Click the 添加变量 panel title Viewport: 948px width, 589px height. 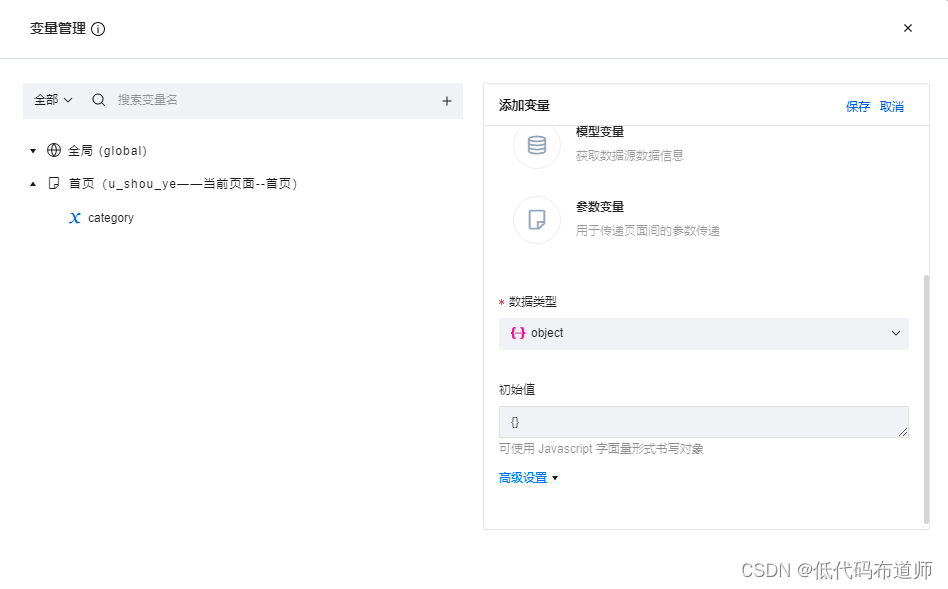click(x=524, y=105)
